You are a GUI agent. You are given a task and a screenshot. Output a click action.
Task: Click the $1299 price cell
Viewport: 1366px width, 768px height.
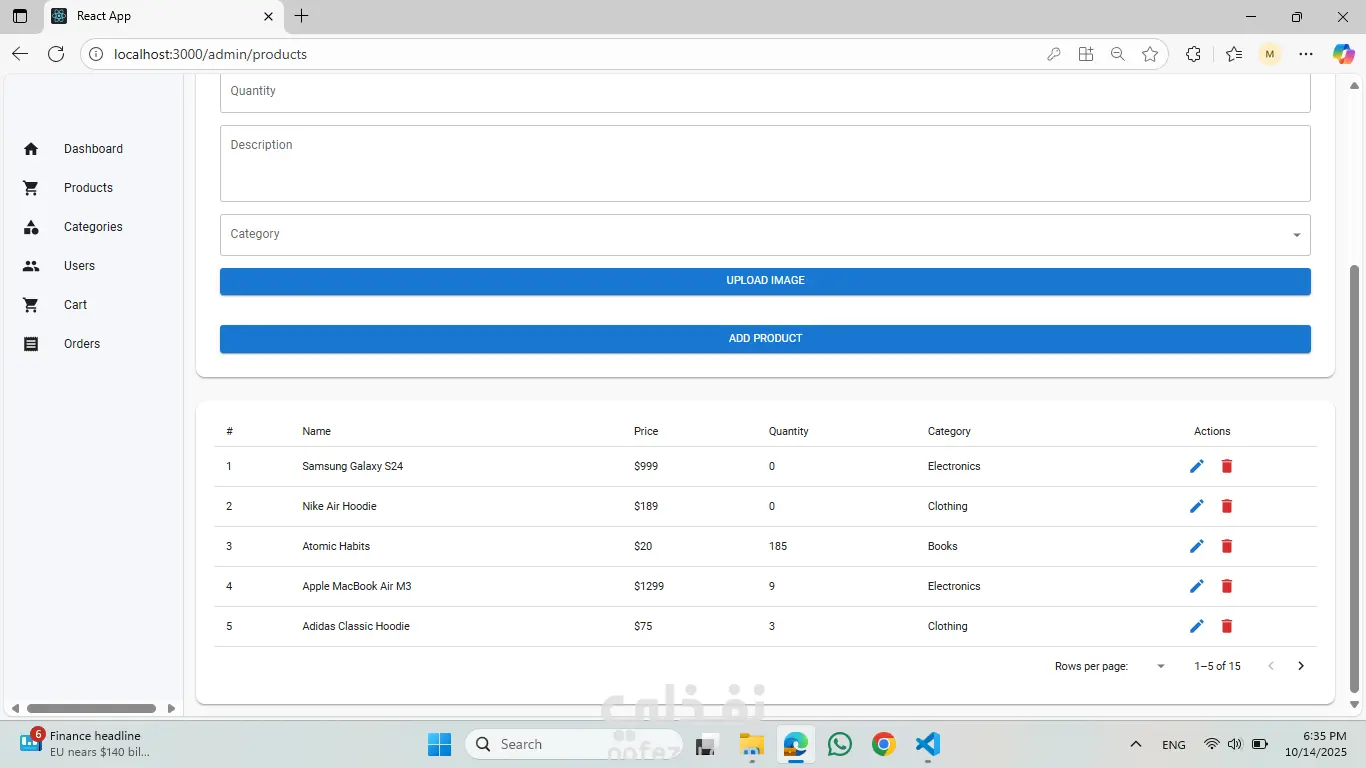coord(649,586)
